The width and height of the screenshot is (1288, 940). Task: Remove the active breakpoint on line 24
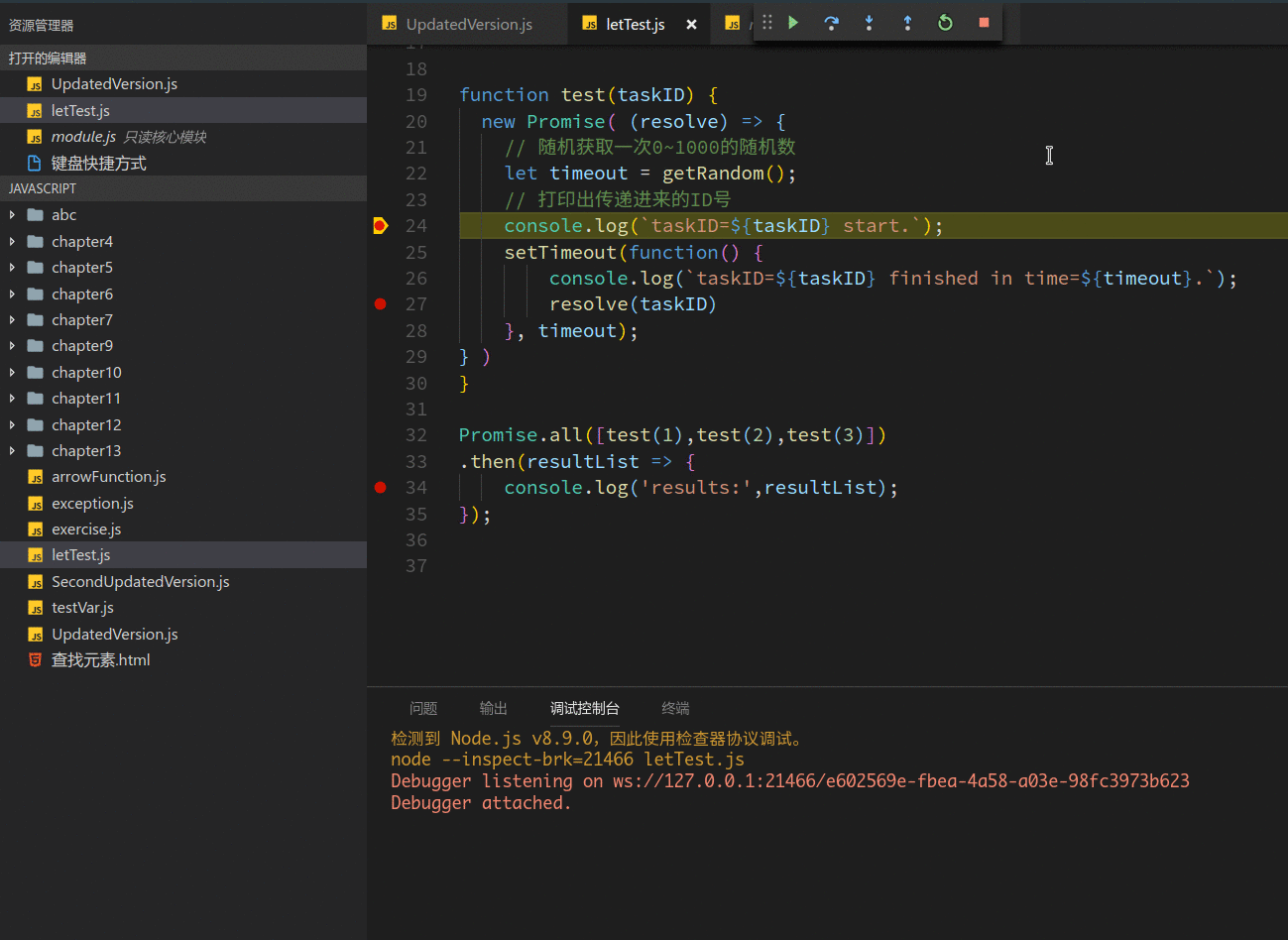pos(380,226)
